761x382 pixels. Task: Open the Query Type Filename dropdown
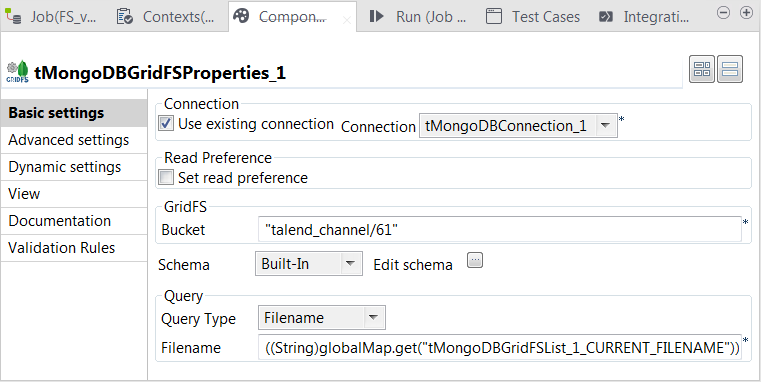pos(322,318)
